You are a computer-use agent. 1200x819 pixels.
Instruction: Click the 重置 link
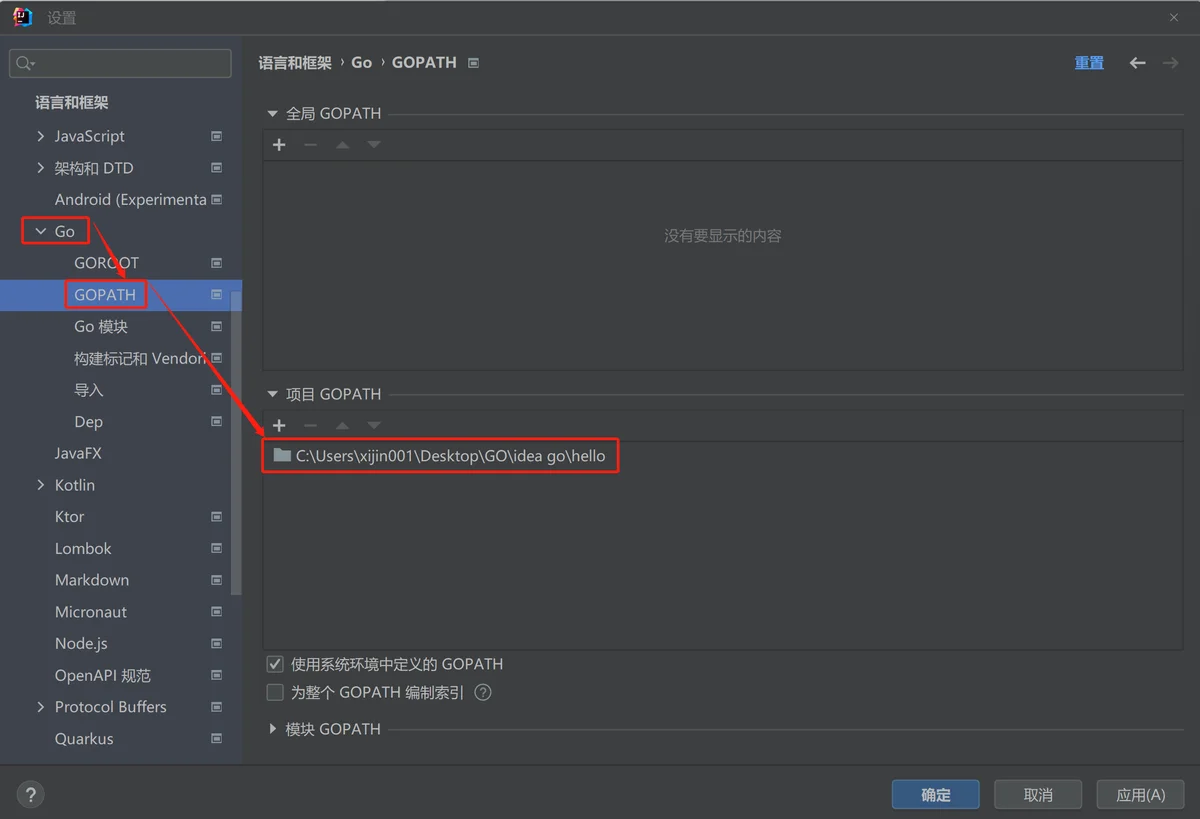[1089, 63]
